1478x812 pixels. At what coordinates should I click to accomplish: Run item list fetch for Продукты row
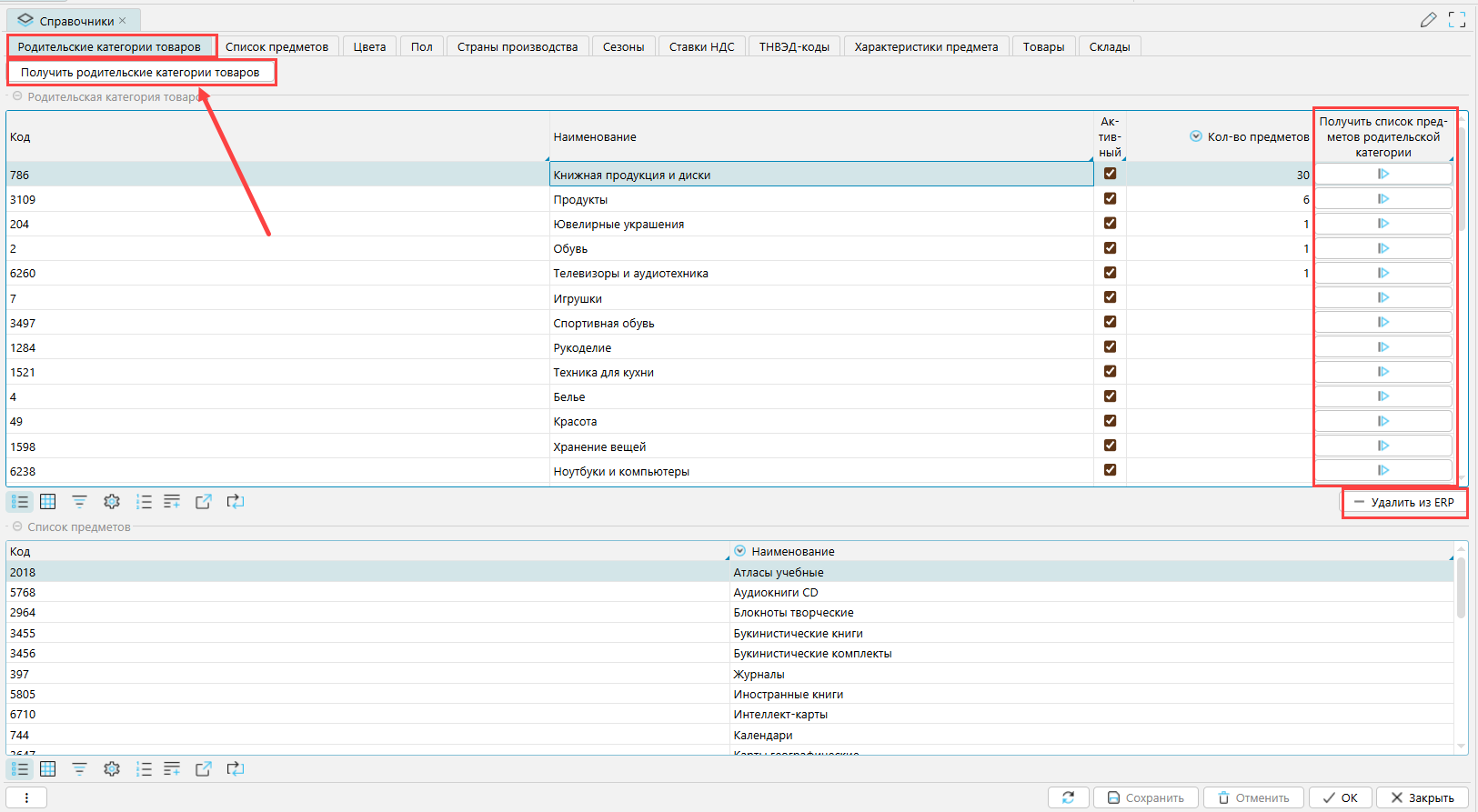[1382, 199]
